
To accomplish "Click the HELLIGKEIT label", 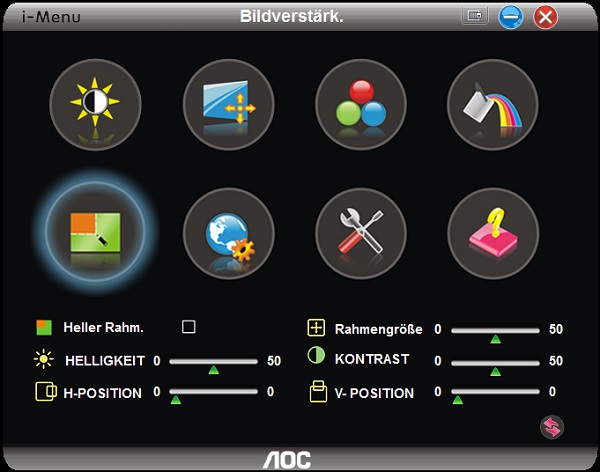I will (x=105, y=361).
